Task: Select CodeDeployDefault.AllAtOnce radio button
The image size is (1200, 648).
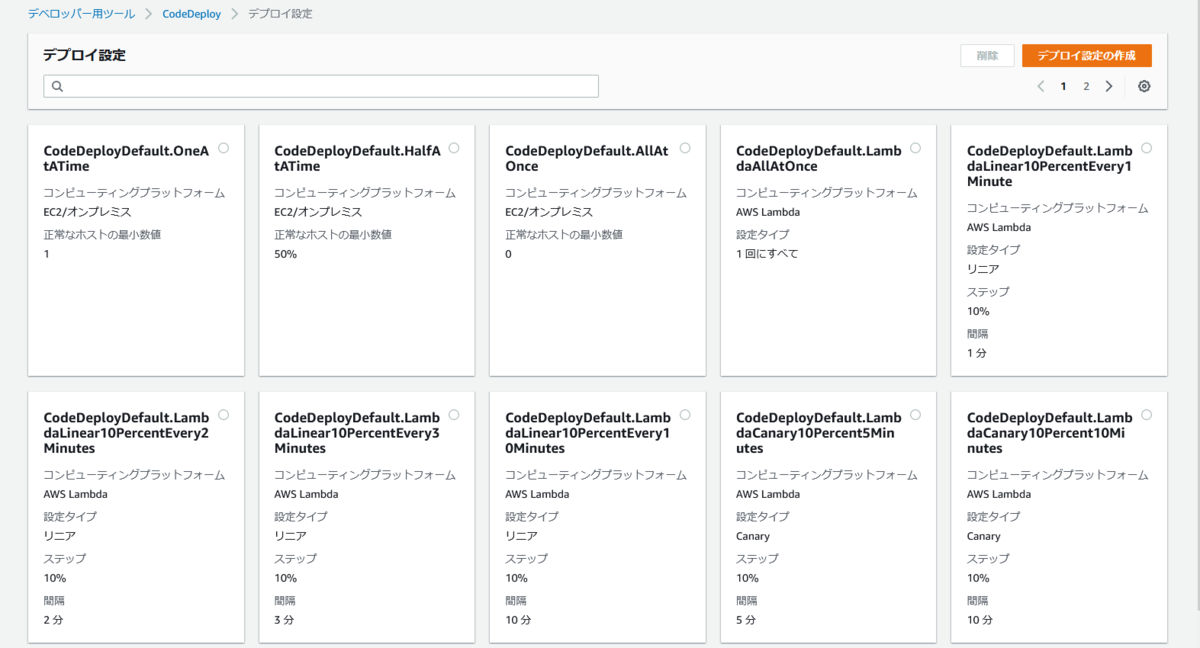Action: tap(685, 148)
